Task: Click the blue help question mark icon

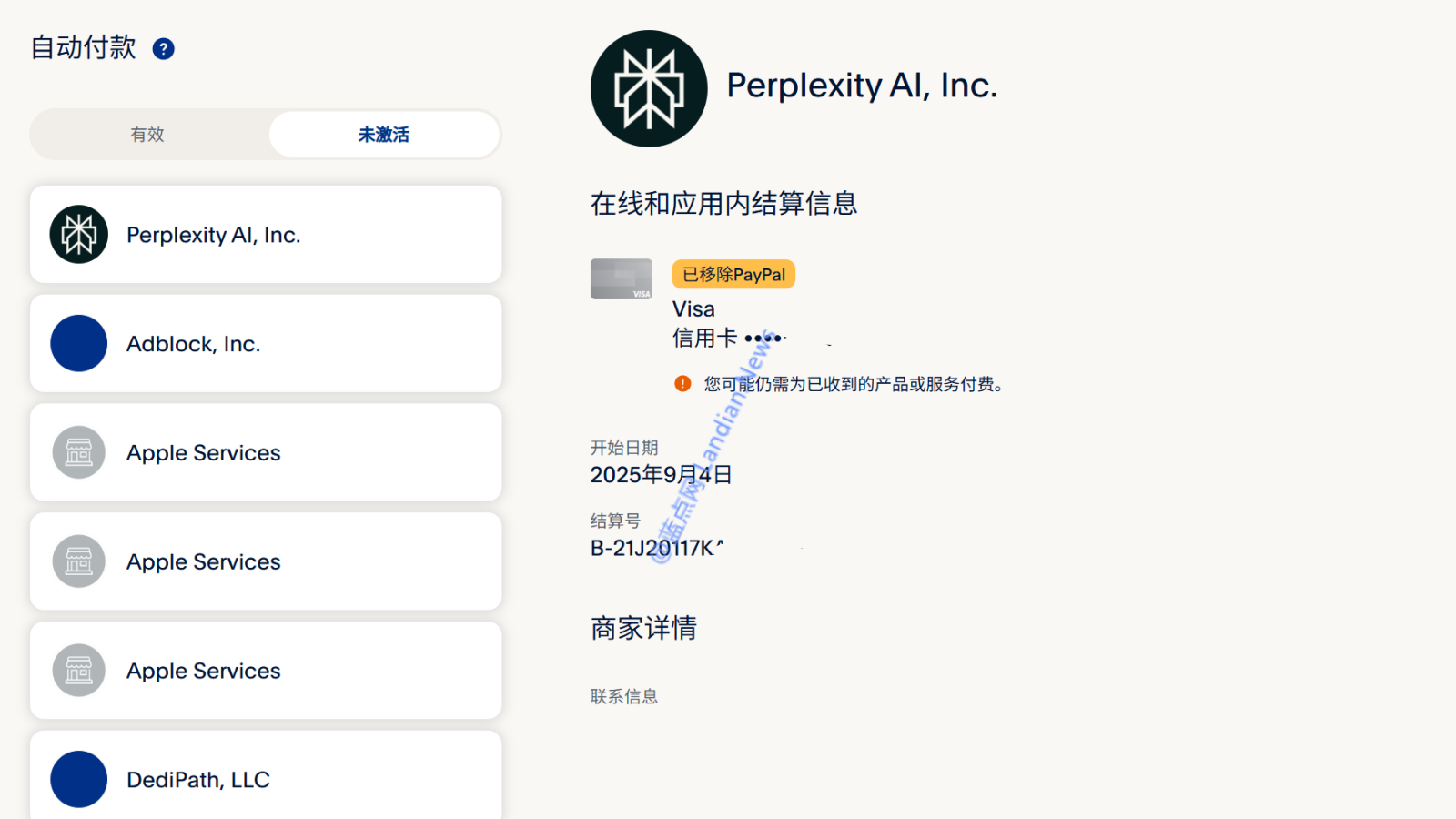Action: [164, 49]
